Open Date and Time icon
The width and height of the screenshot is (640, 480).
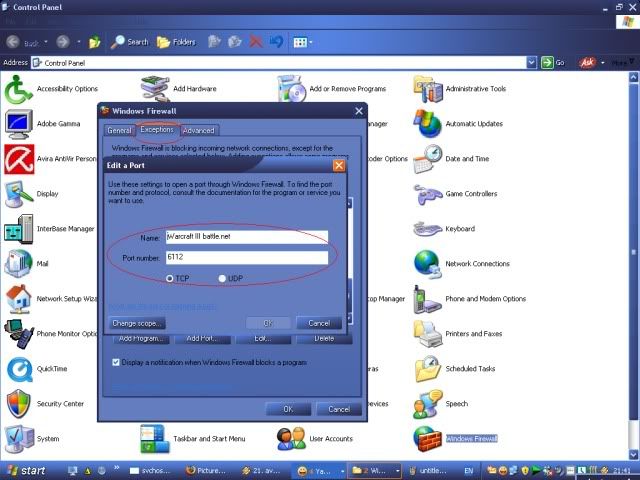[428, 159]
